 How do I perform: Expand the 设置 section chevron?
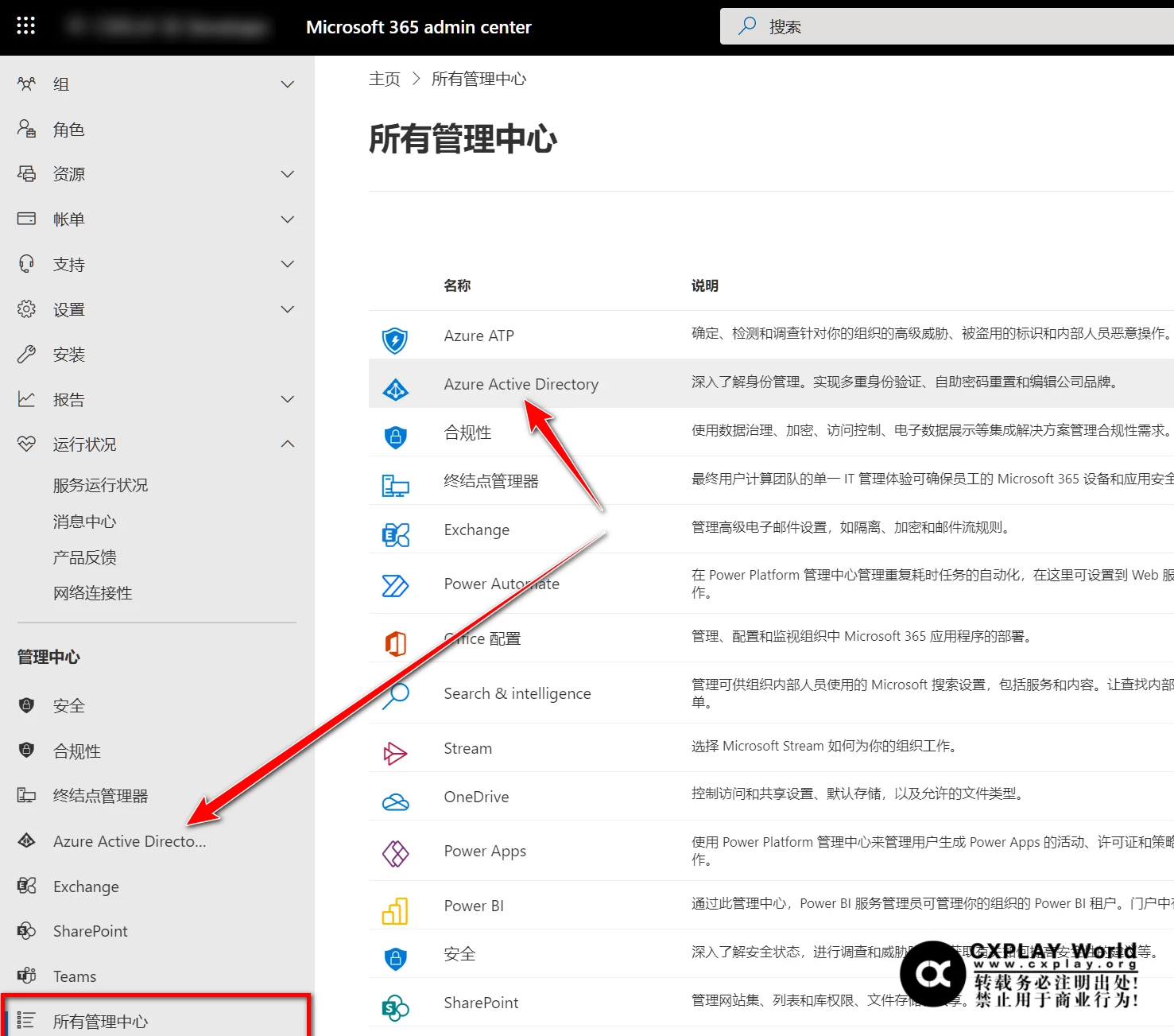point(288,309)
